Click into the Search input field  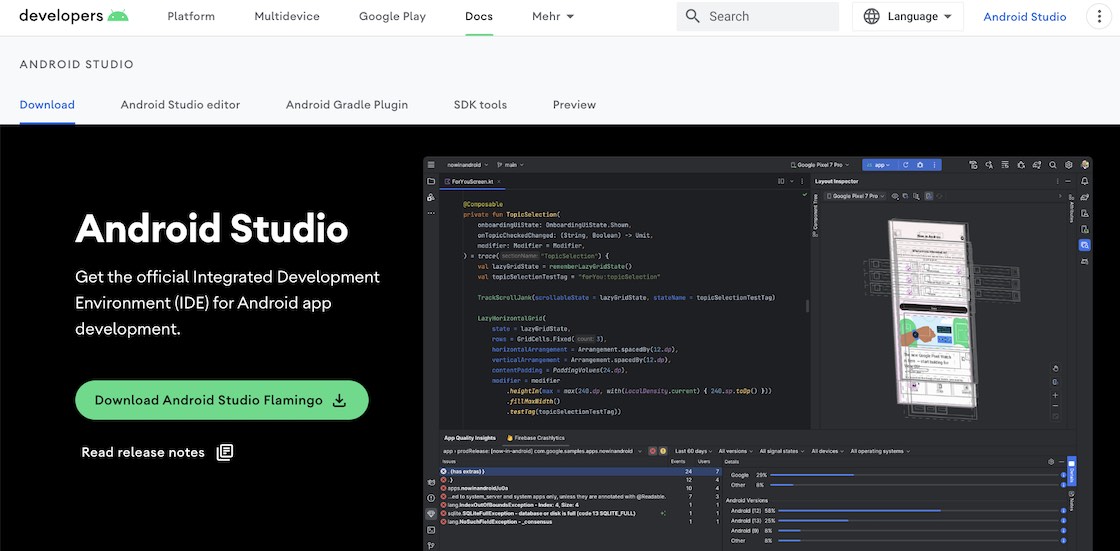coord(758,16)
